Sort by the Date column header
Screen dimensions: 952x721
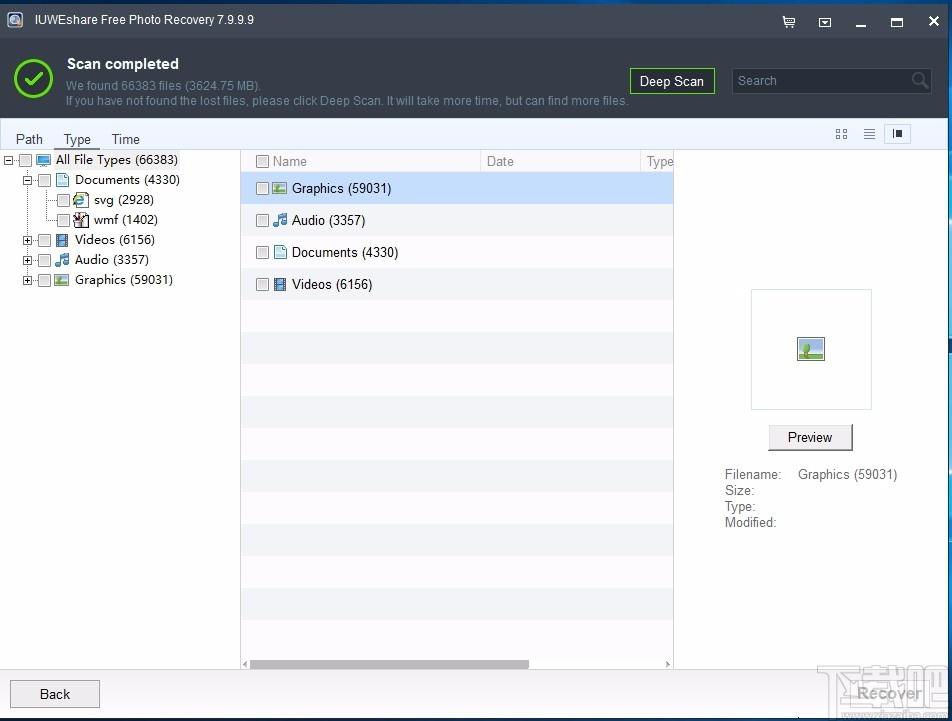click(x=560, y=161)
